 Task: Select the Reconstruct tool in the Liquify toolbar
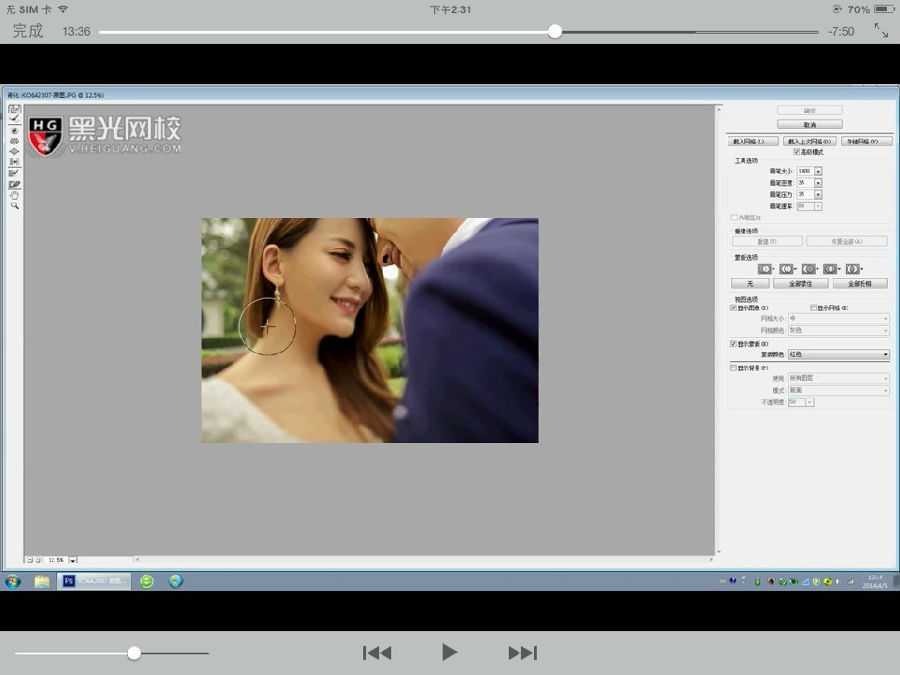coord(15,119)
